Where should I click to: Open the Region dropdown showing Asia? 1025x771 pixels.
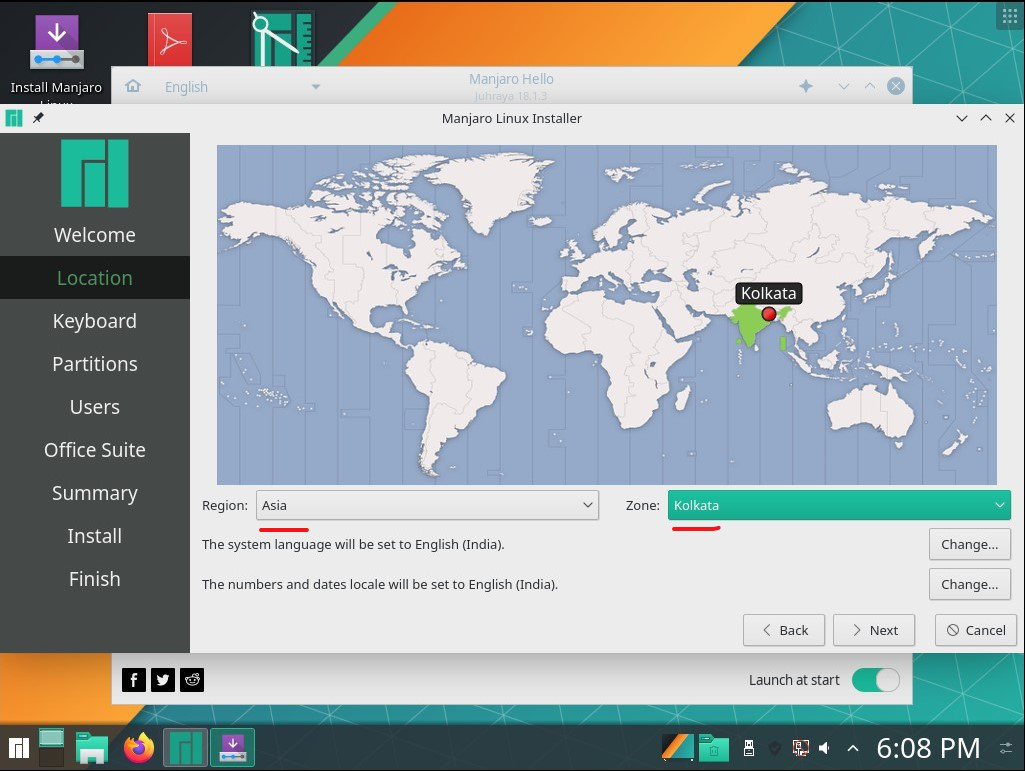tap(428, 505)
